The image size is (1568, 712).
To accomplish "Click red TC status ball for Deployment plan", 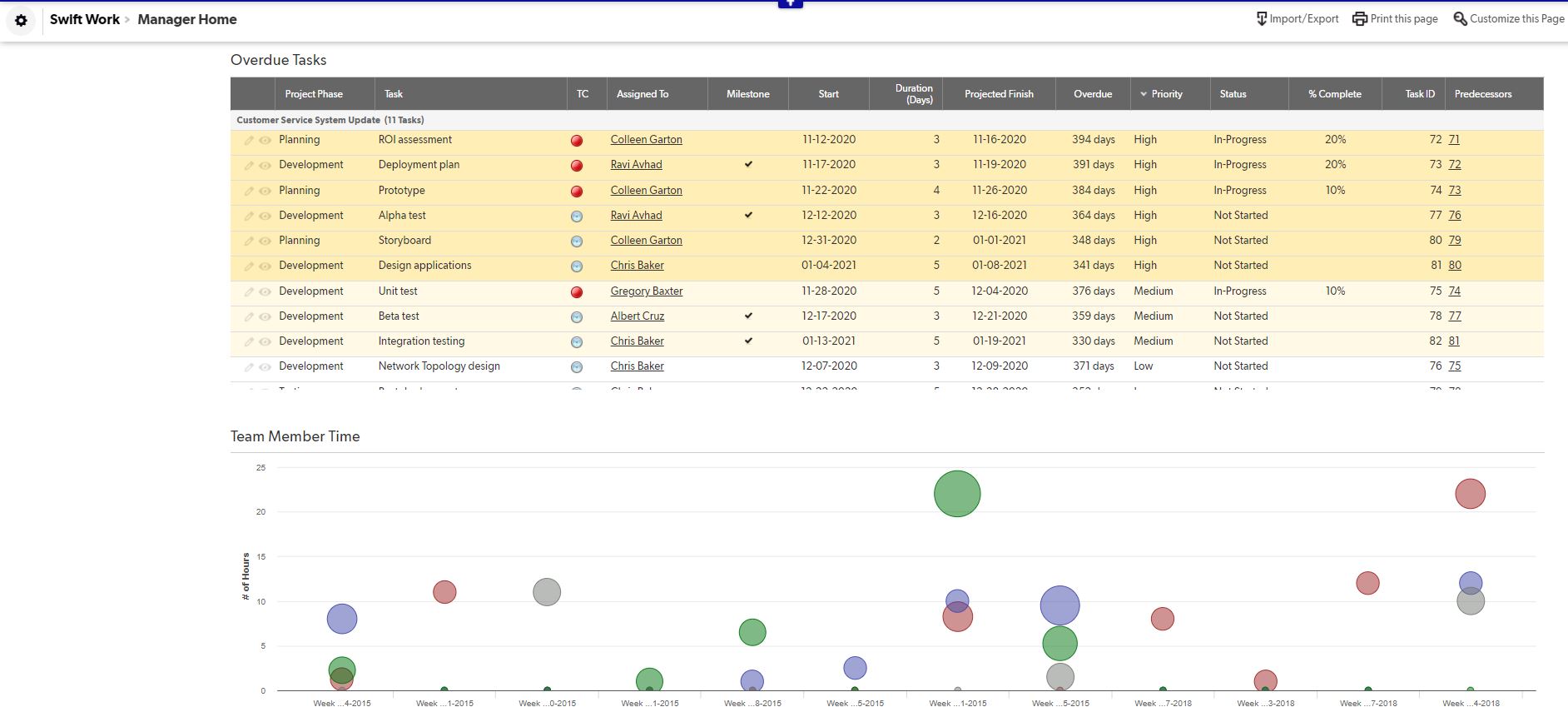I will (577, 166).
